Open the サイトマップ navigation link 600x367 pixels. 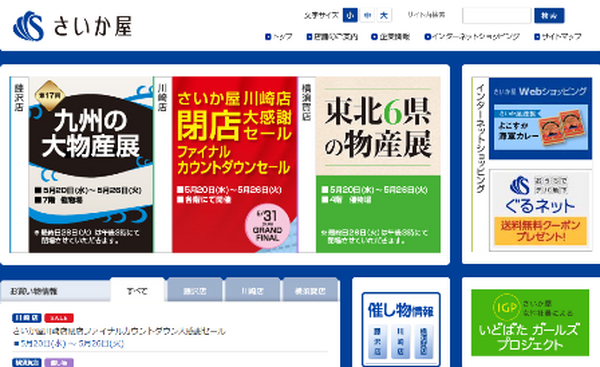558,37
